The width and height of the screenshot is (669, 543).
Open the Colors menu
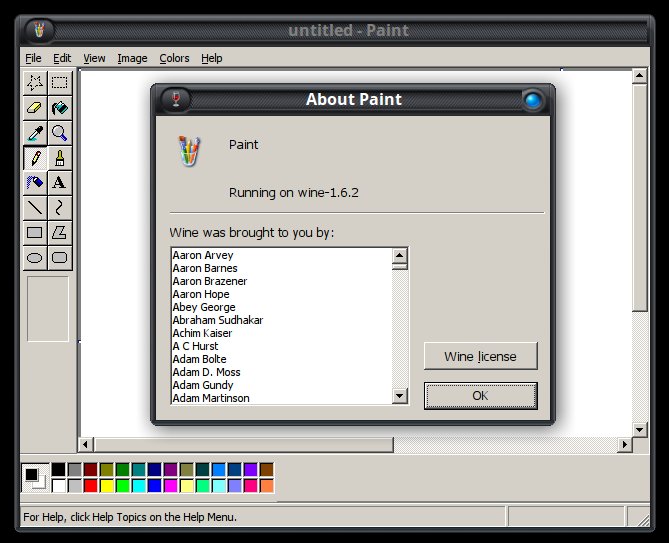174,58
